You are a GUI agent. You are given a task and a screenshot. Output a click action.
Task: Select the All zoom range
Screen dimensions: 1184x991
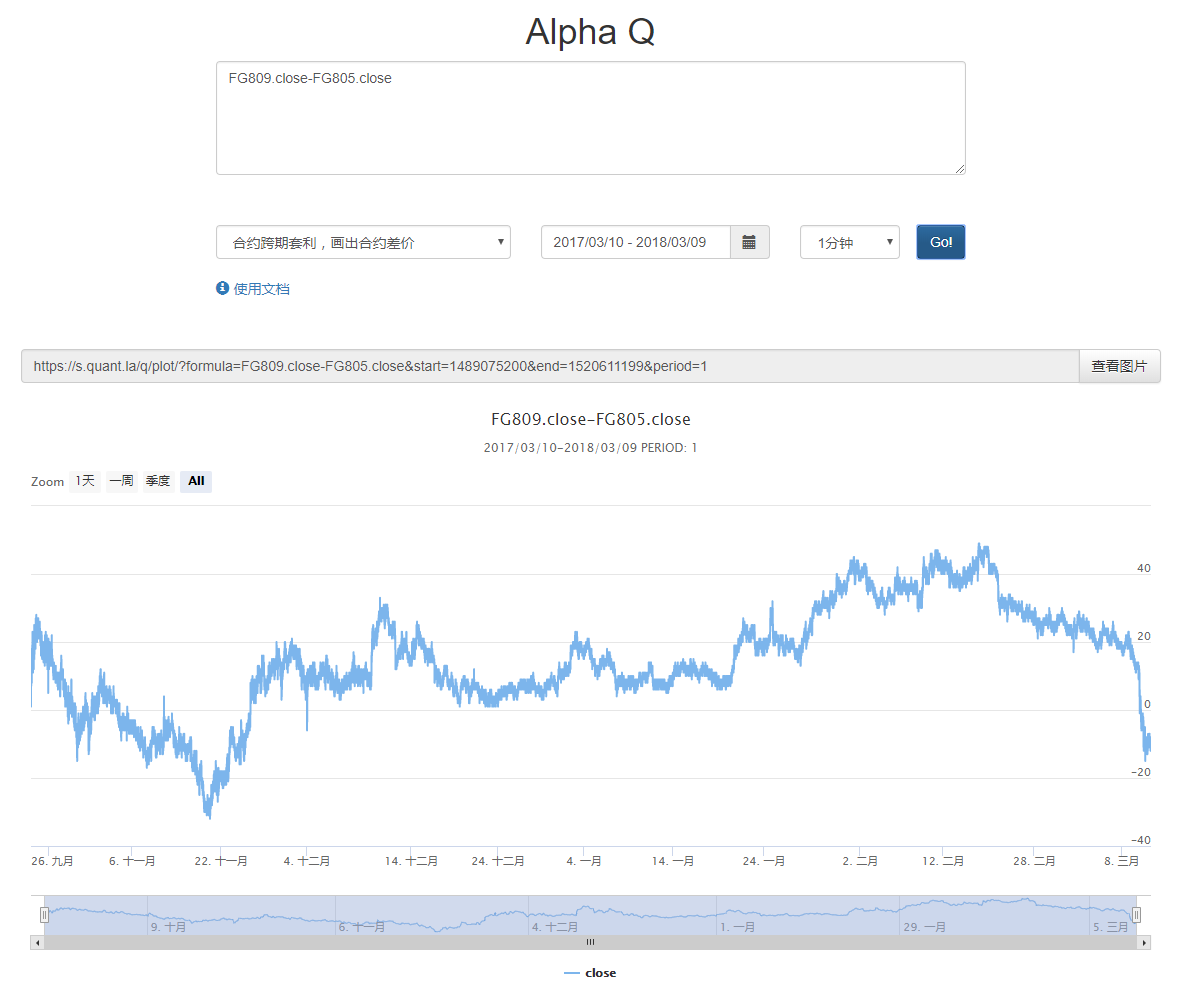coord(196,481)
